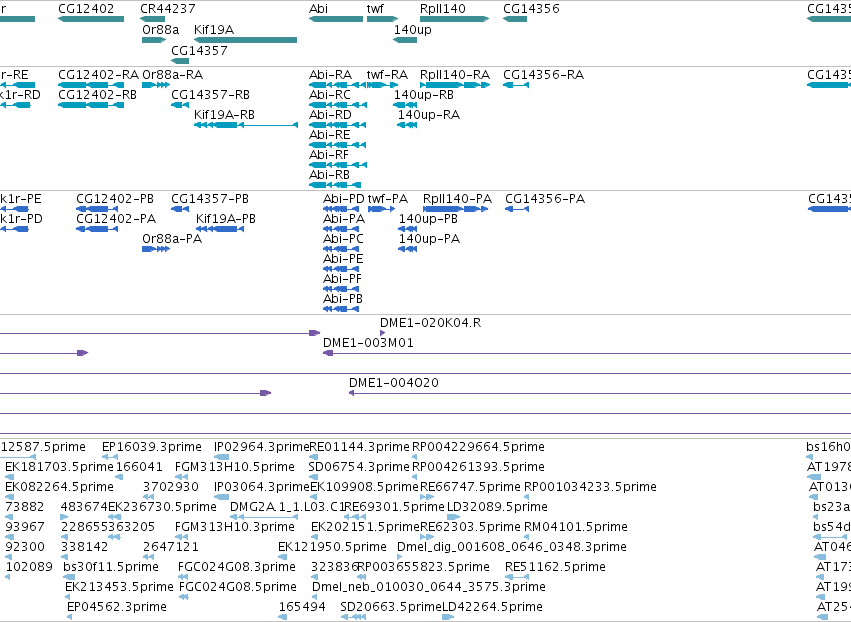Click transcript twf-RA
This screenshot has width=851, height=622.
383,85
